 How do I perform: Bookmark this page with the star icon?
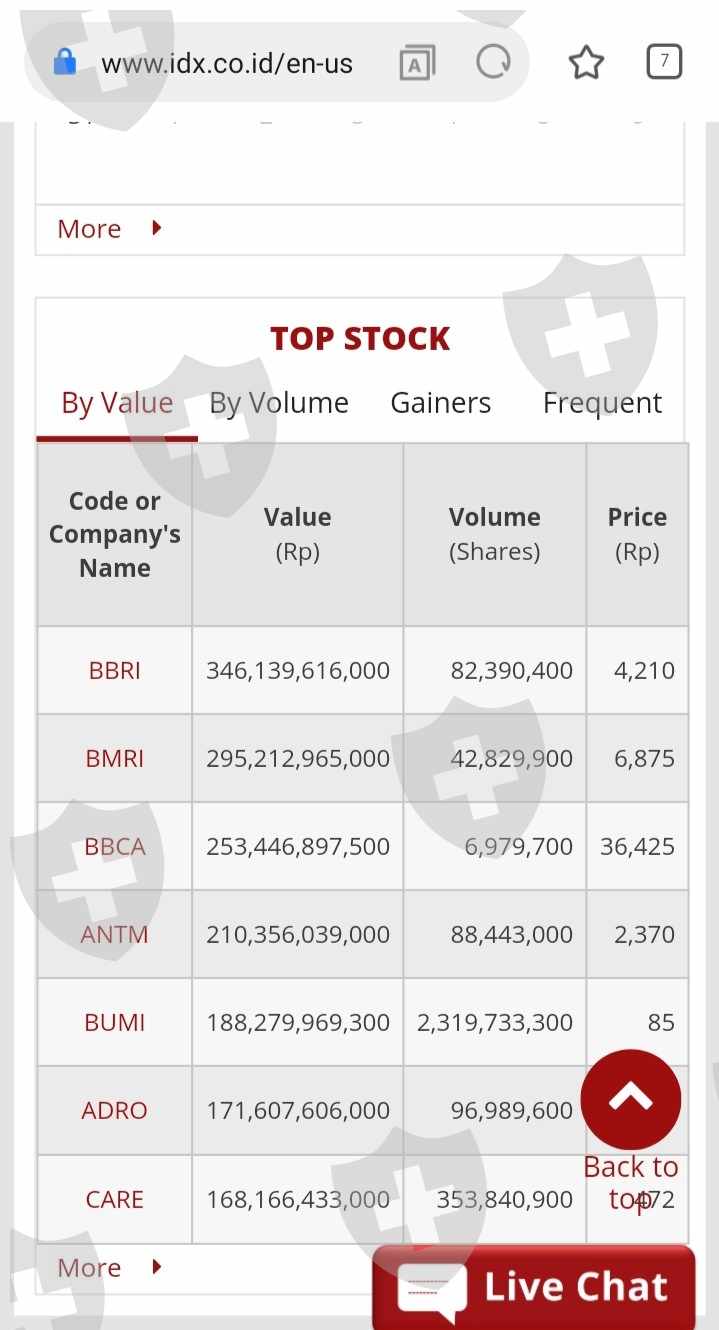coord(586,63)
